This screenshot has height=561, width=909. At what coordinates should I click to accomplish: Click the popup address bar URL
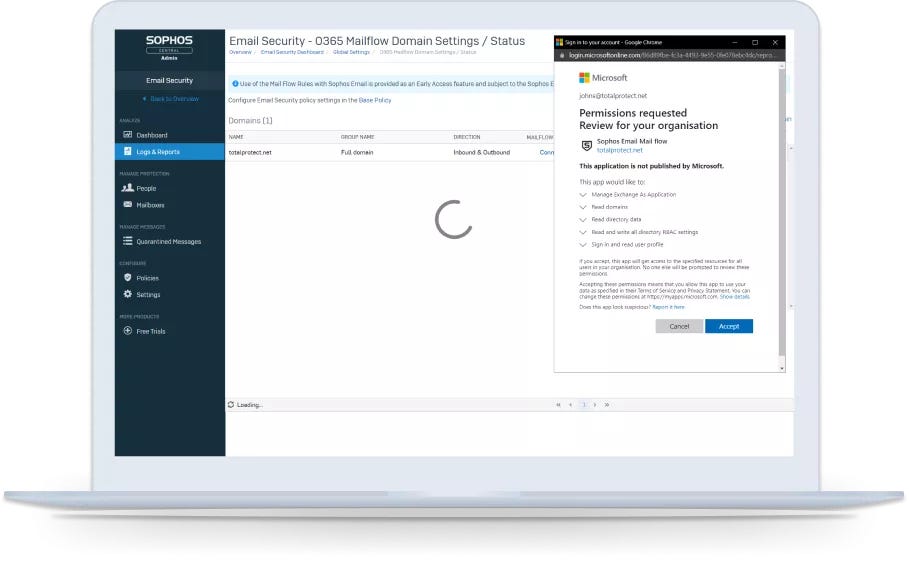(670, 55)
